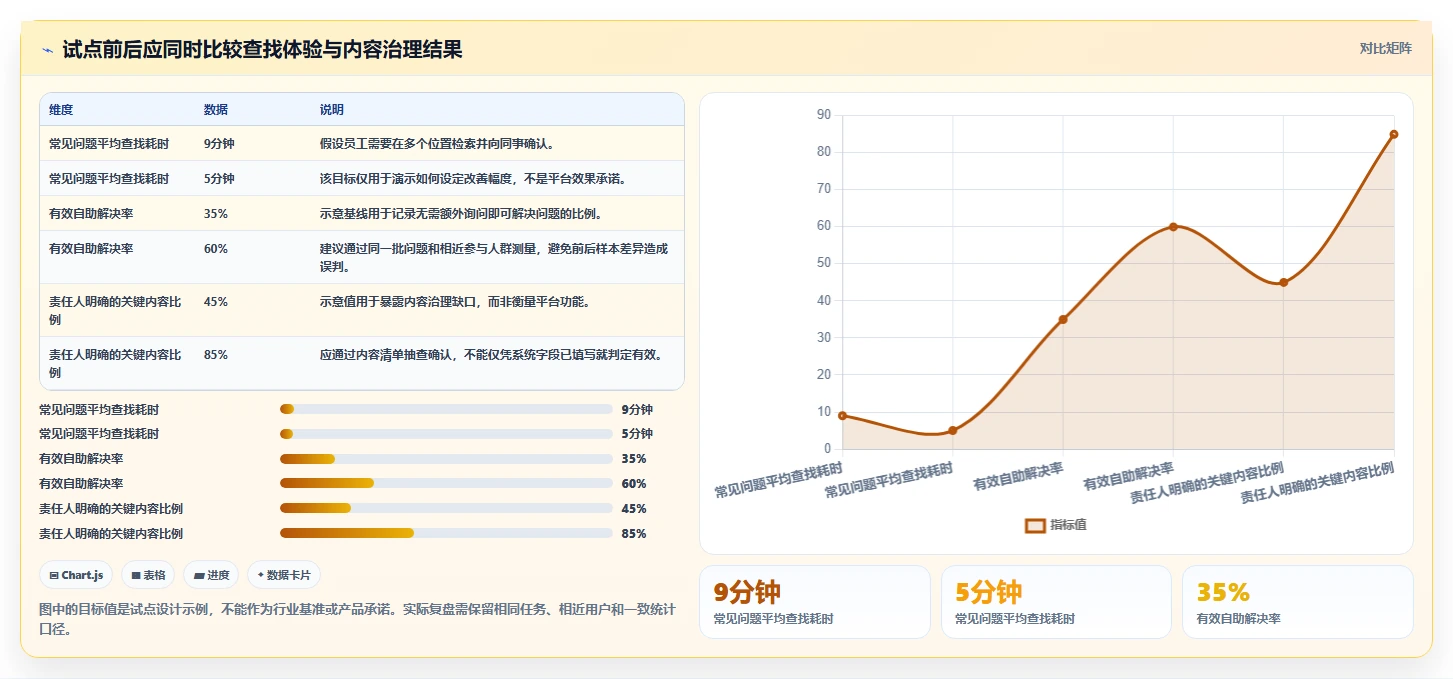Screen dimensions: 1453x679
Task: Click table cell 45% in 数据 column
Action: click(x=216, y=302)
